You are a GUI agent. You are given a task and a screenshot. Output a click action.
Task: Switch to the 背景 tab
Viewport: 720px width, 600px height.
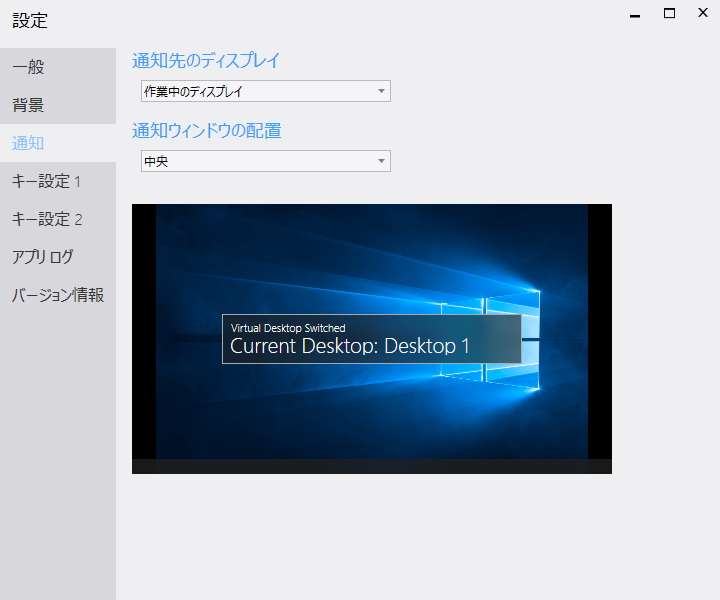58,105
